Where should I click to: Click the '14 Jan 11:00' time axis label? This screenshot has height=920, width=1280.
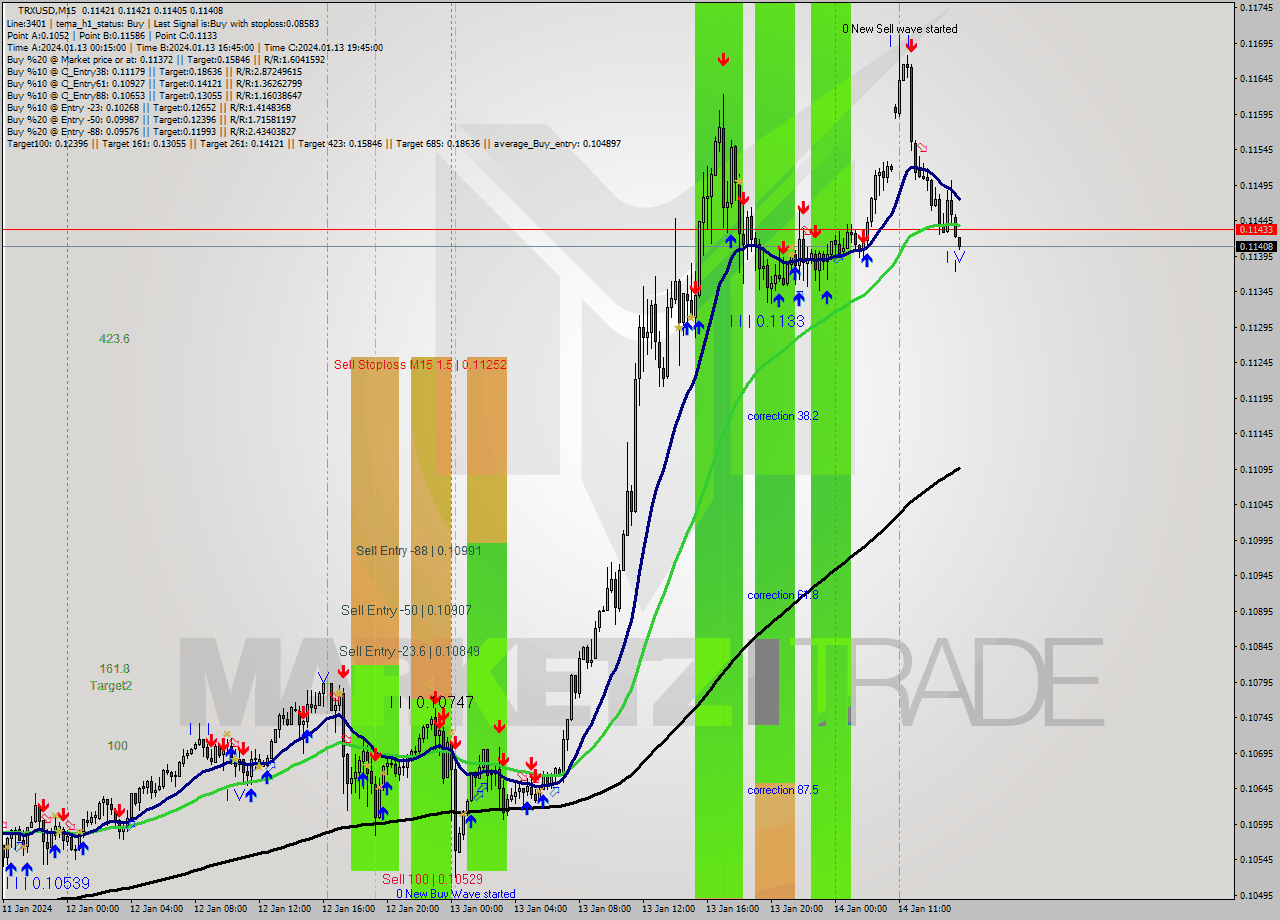(x=925, y=909)
